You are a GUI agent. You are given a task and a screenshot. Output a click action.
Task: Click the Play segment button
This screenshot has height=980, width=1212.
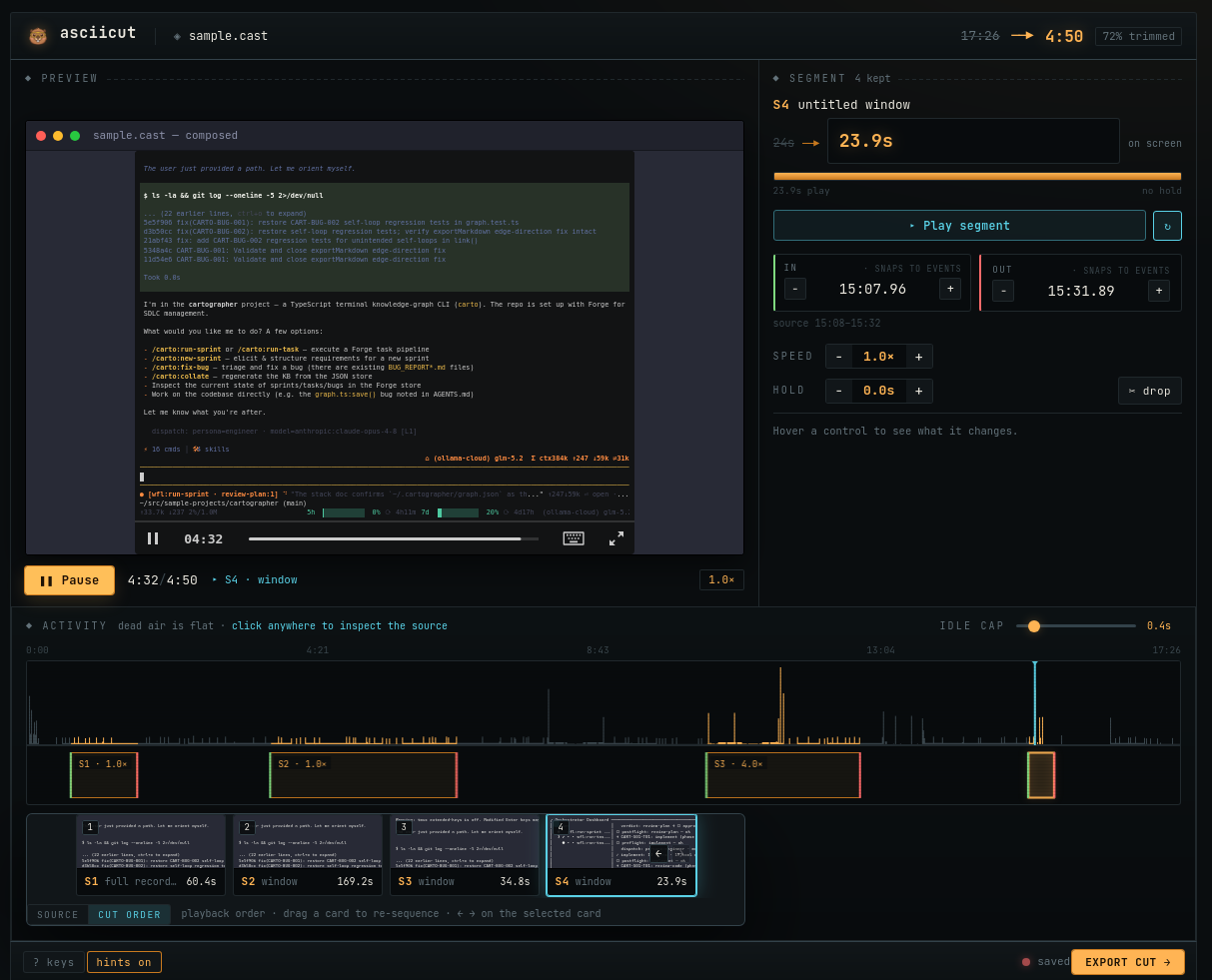point(959,226)
